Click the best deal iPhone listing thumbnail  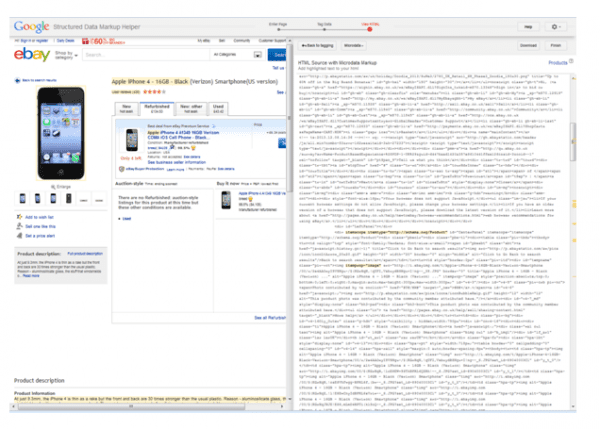click(x=132, y=140)
